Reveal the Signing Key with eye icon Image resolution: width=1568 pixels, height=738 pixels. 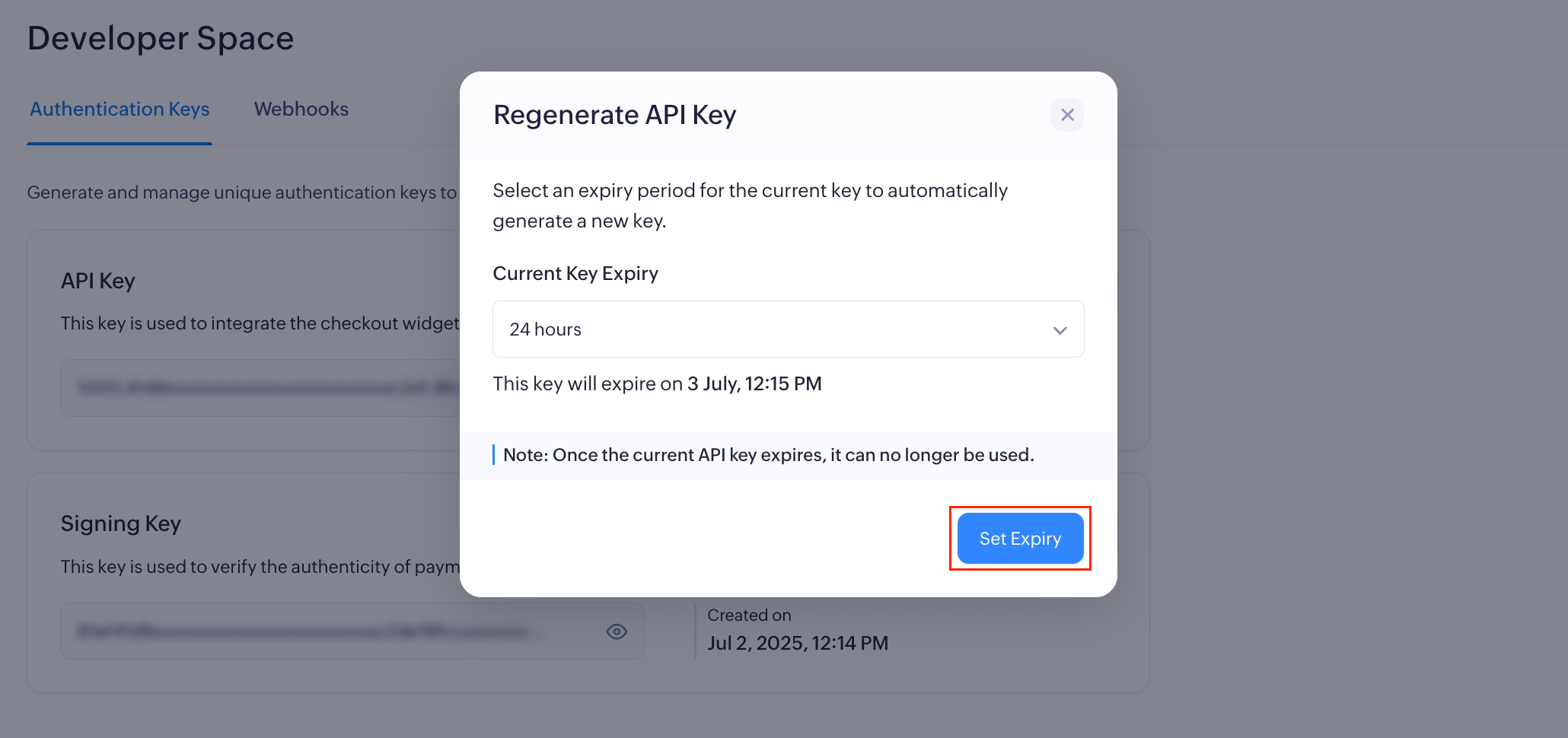[x=617, y=631]
